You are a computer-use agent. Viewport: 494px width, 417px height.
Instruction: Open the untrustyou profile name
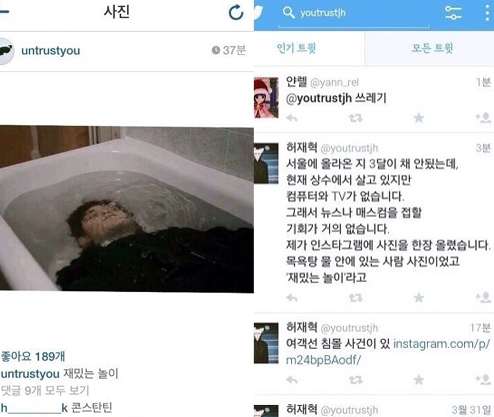pos(51,51)
